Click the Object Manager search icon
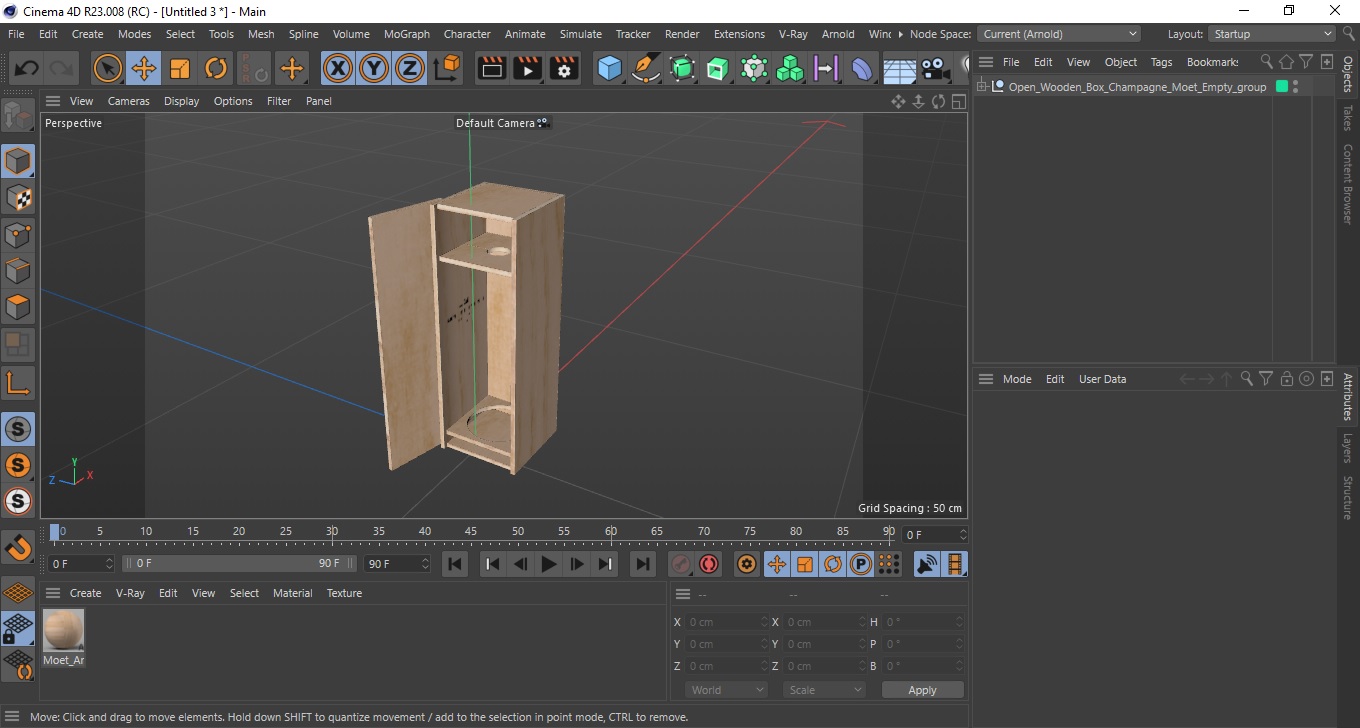1360x728 pixels. [1267, 62]
